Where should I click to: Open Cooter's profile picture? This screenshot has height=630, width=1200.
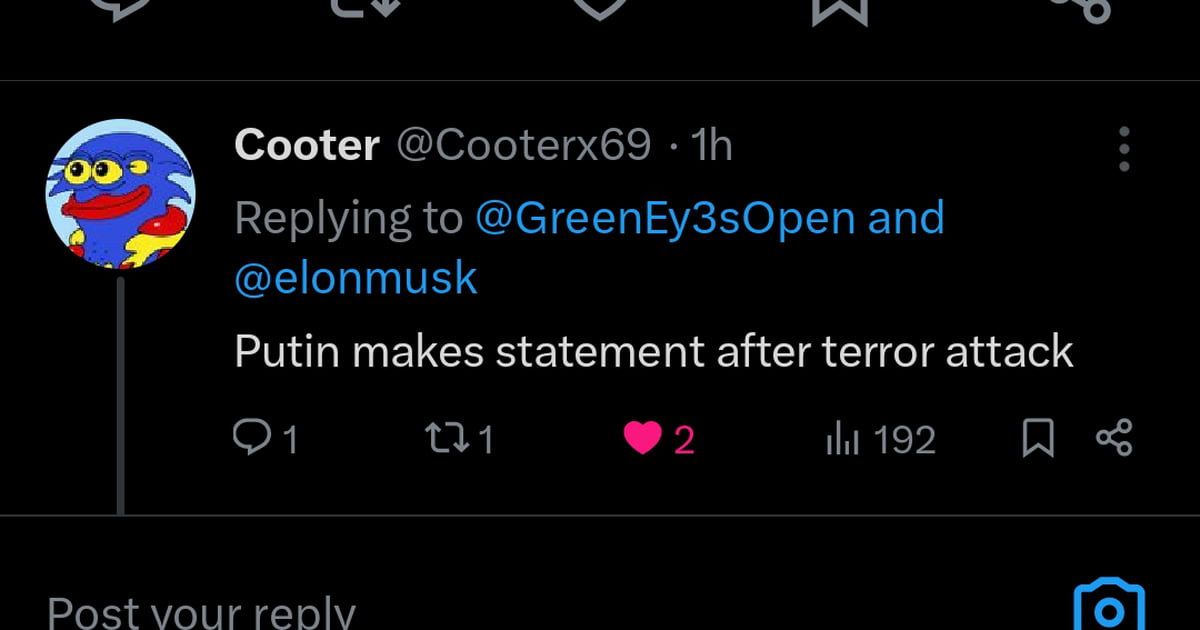120,194
